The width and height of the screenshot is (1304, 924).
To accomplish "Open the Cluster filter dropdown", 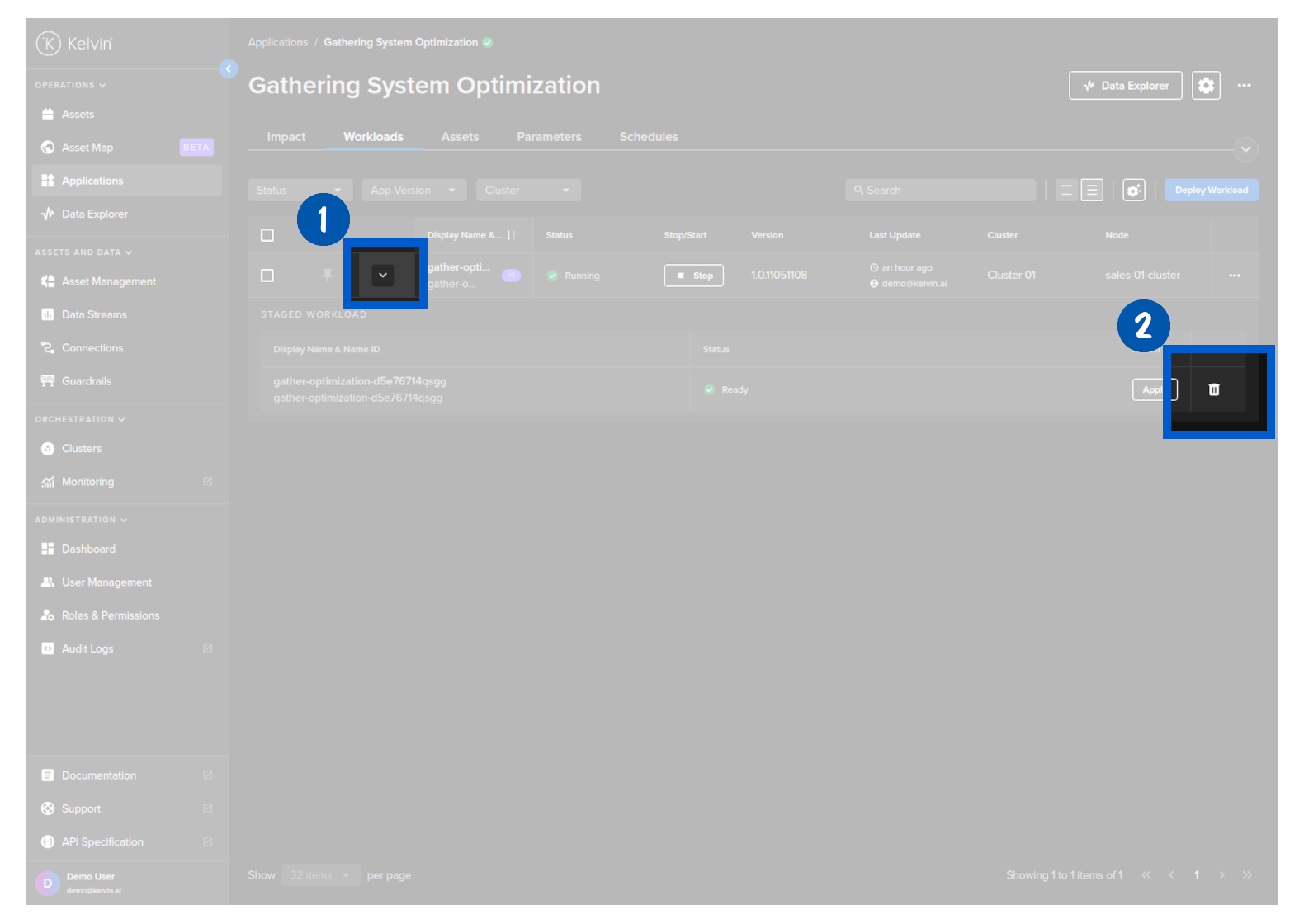I will pos(528,191).
